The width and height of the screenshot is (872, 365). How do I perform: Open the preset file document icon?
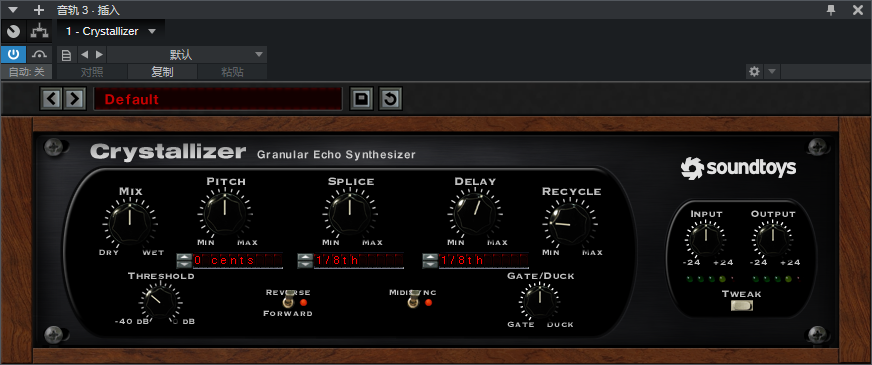(66, 55)
